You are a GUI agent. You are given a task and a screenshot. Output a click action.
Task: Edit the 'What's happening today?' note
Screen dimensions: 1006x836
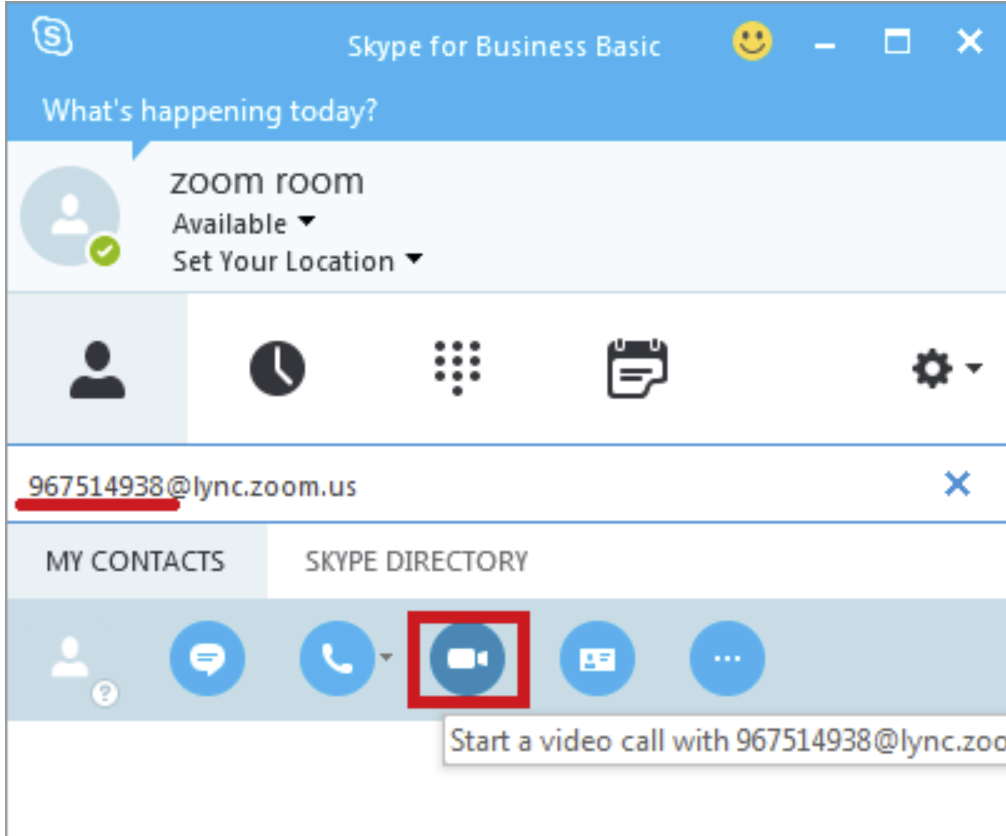[210, 111]
